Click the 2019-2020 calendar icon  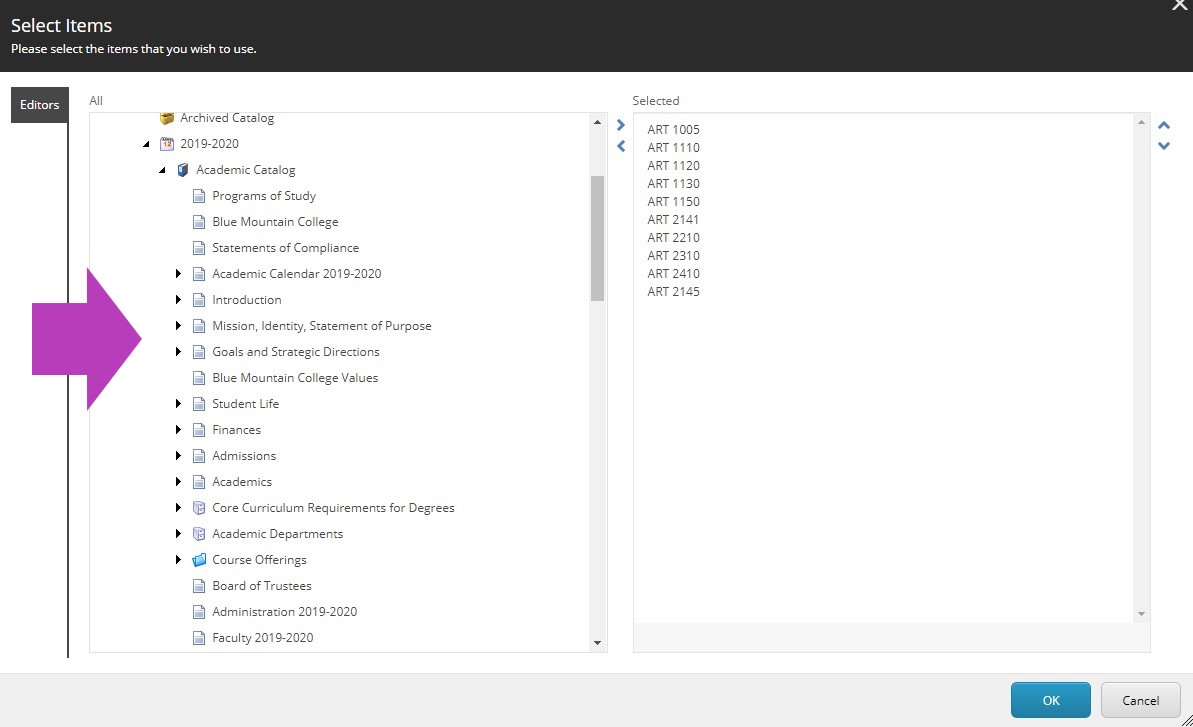coord(167,144)
